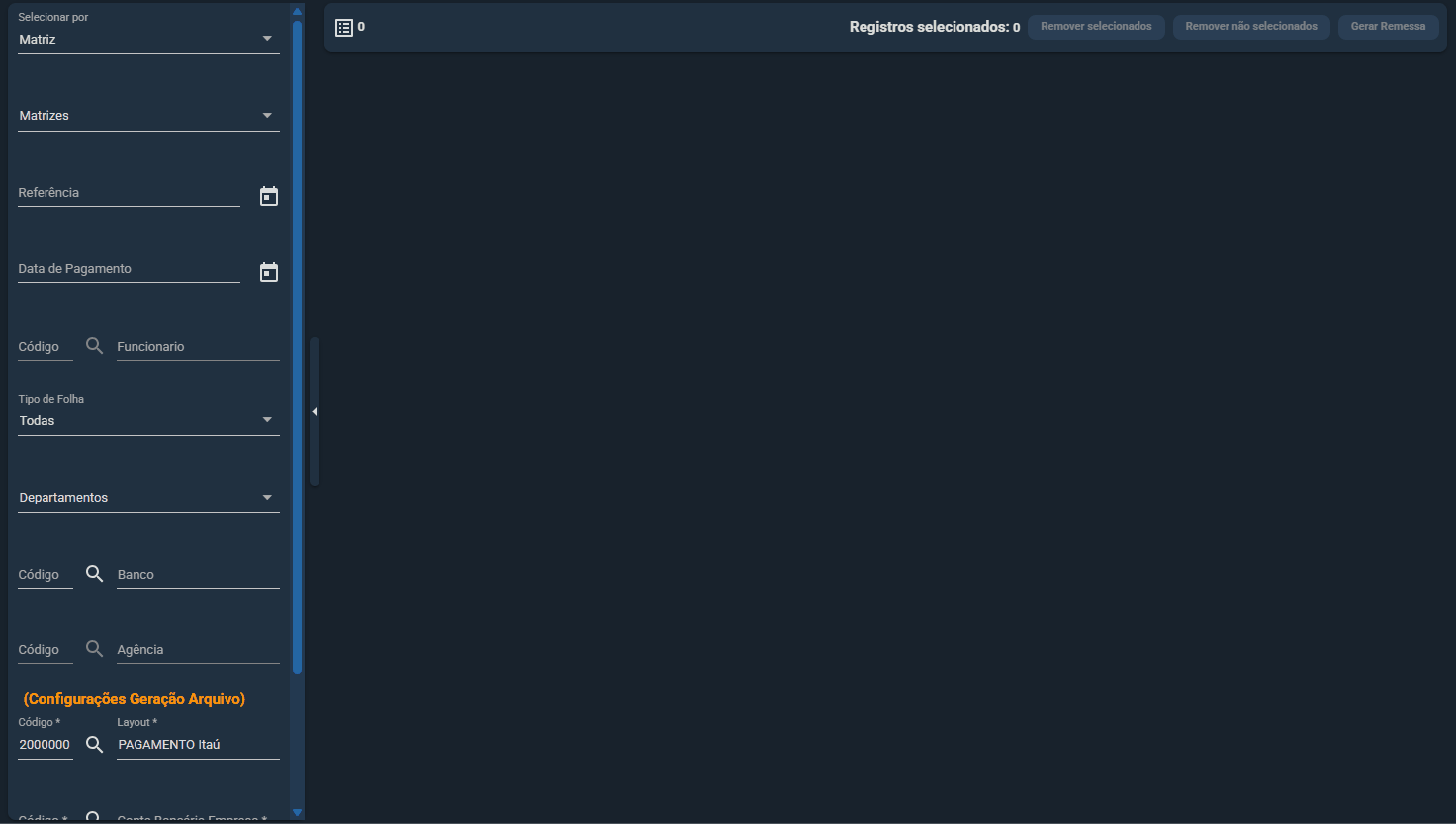
Task: Click the Configurações Geração Arquivo heading
Action: [135, 699]
